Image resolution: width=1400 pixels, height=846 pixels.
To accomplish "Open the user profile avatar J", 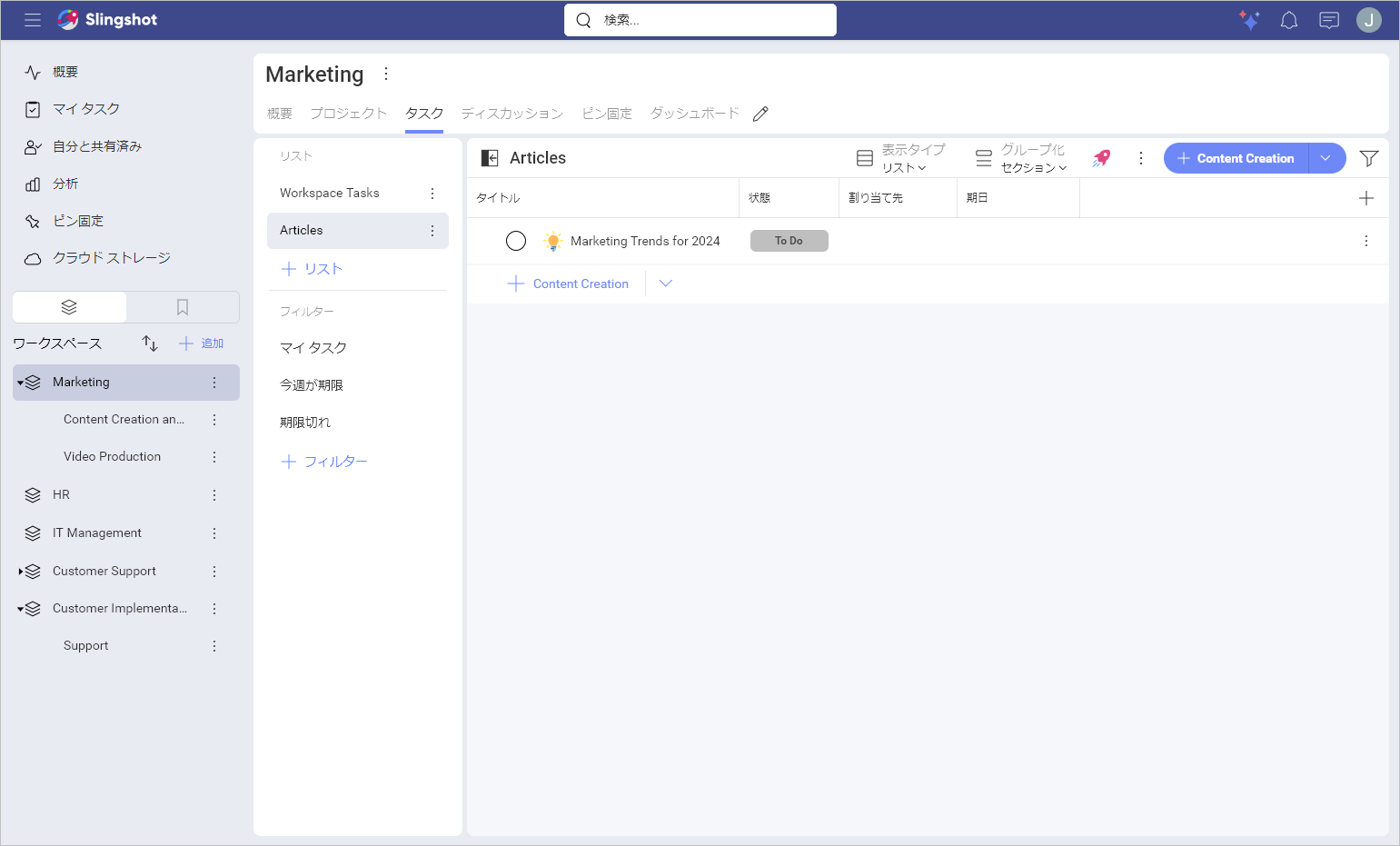I will 1369,20.
